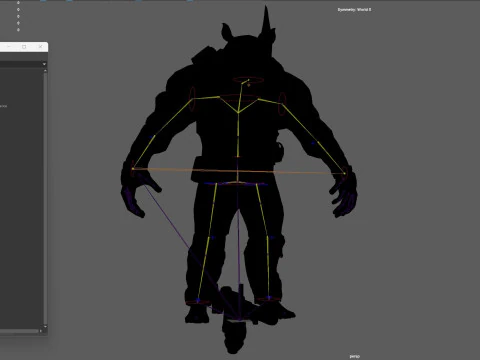Select the orange line connecting the wrists

pyautogui.click(x=239, y=171)
